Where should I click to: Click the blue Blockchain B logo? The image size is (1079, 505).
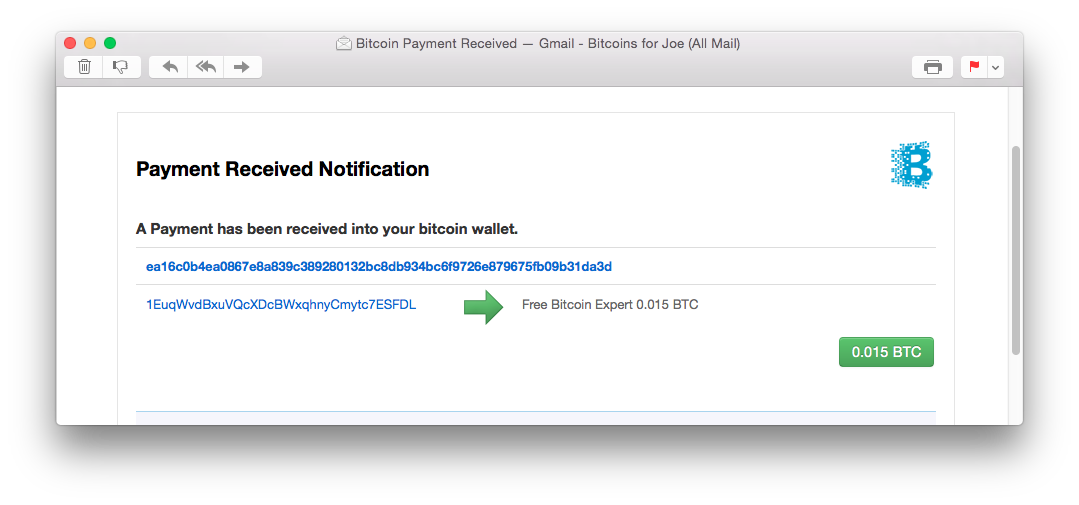[911, 165]
